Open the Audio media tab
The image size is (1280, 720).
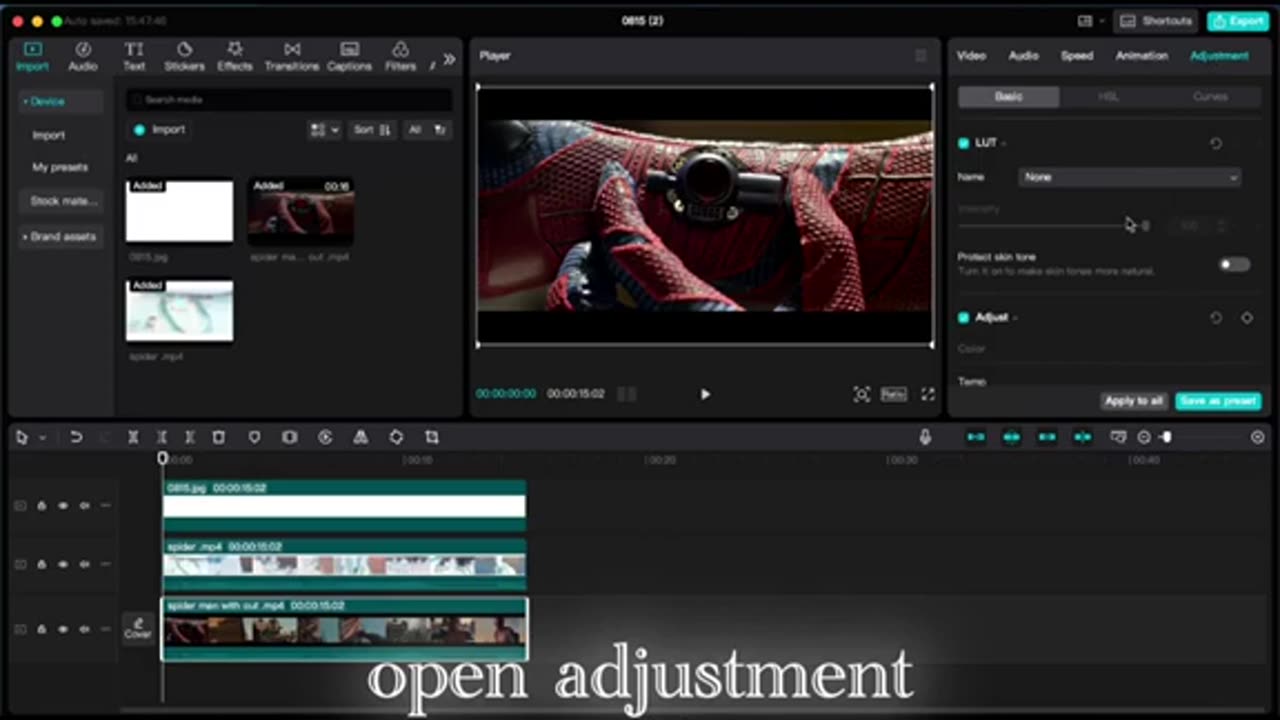83,56
